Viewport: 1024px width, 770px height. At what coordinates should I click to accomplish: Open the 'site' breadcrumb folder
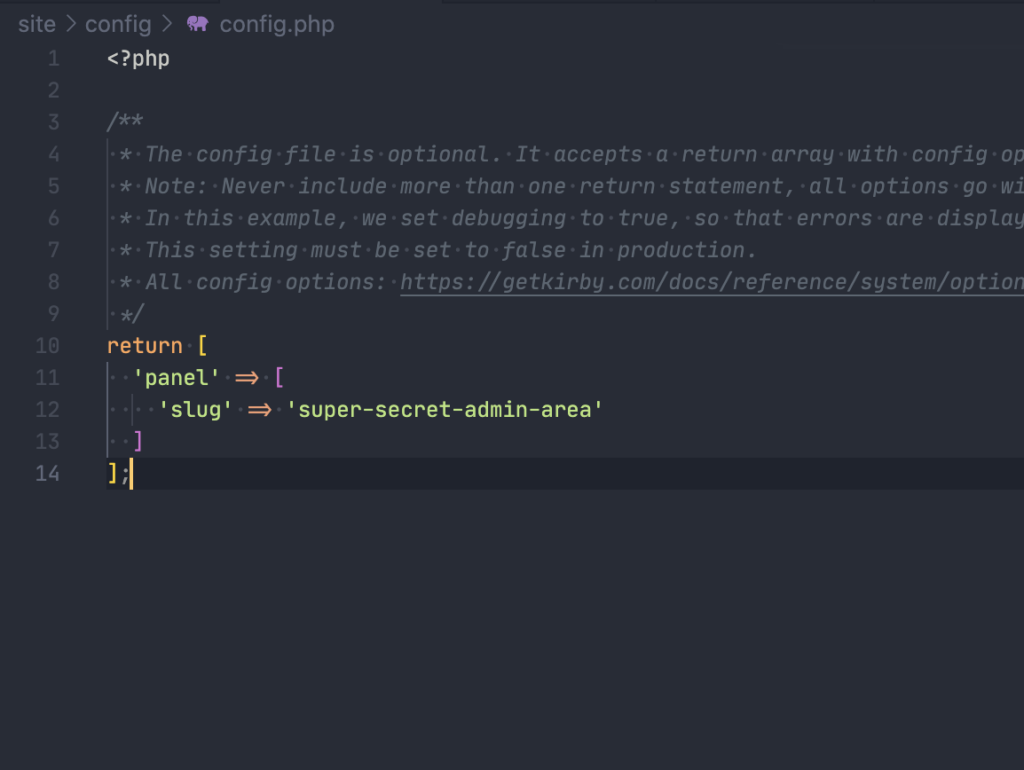[x=37, y=24]
